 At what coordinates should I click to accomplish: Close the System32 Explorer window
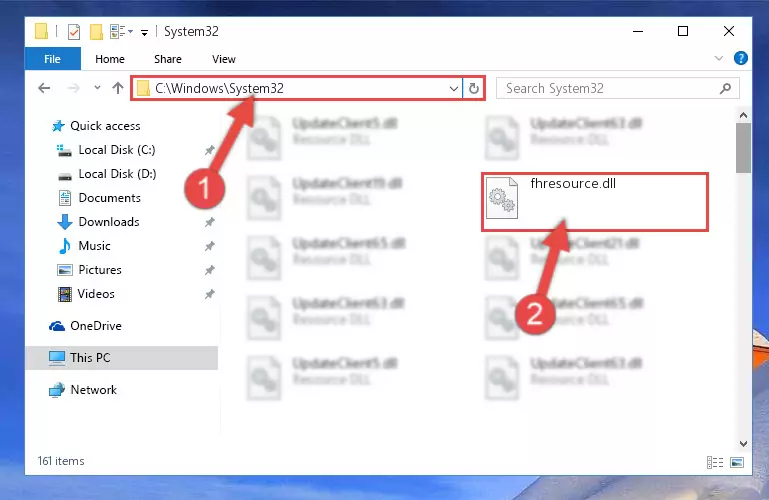pos(728,31)
